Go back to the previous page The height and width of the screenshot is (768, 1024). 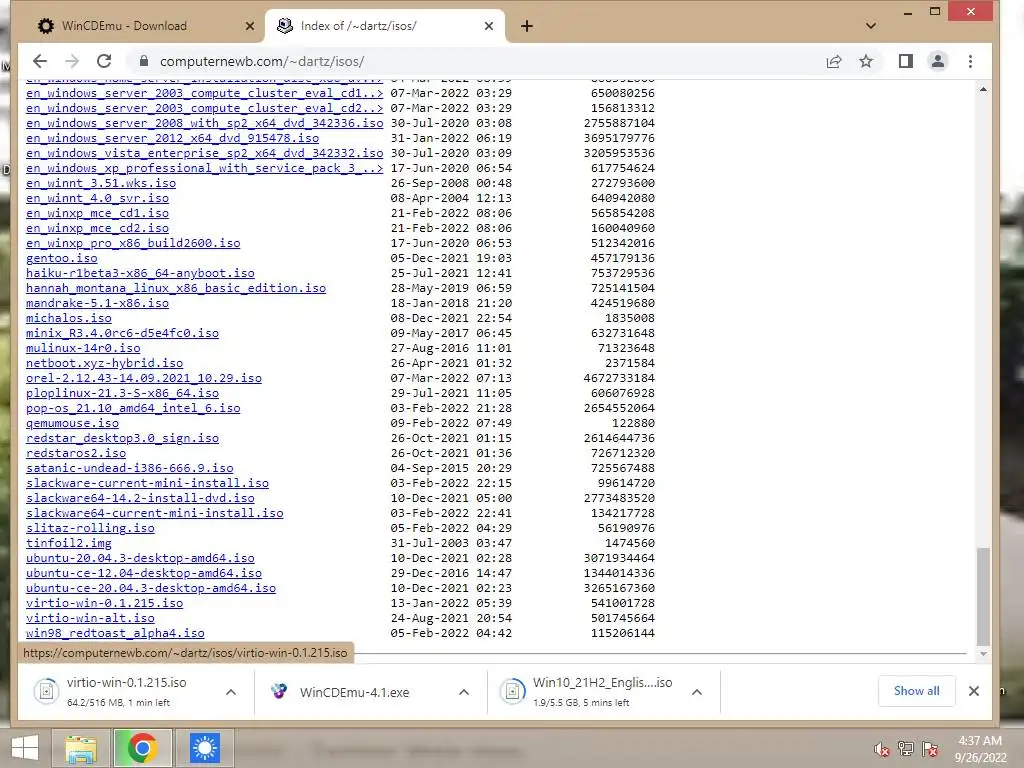coord(40,61)
